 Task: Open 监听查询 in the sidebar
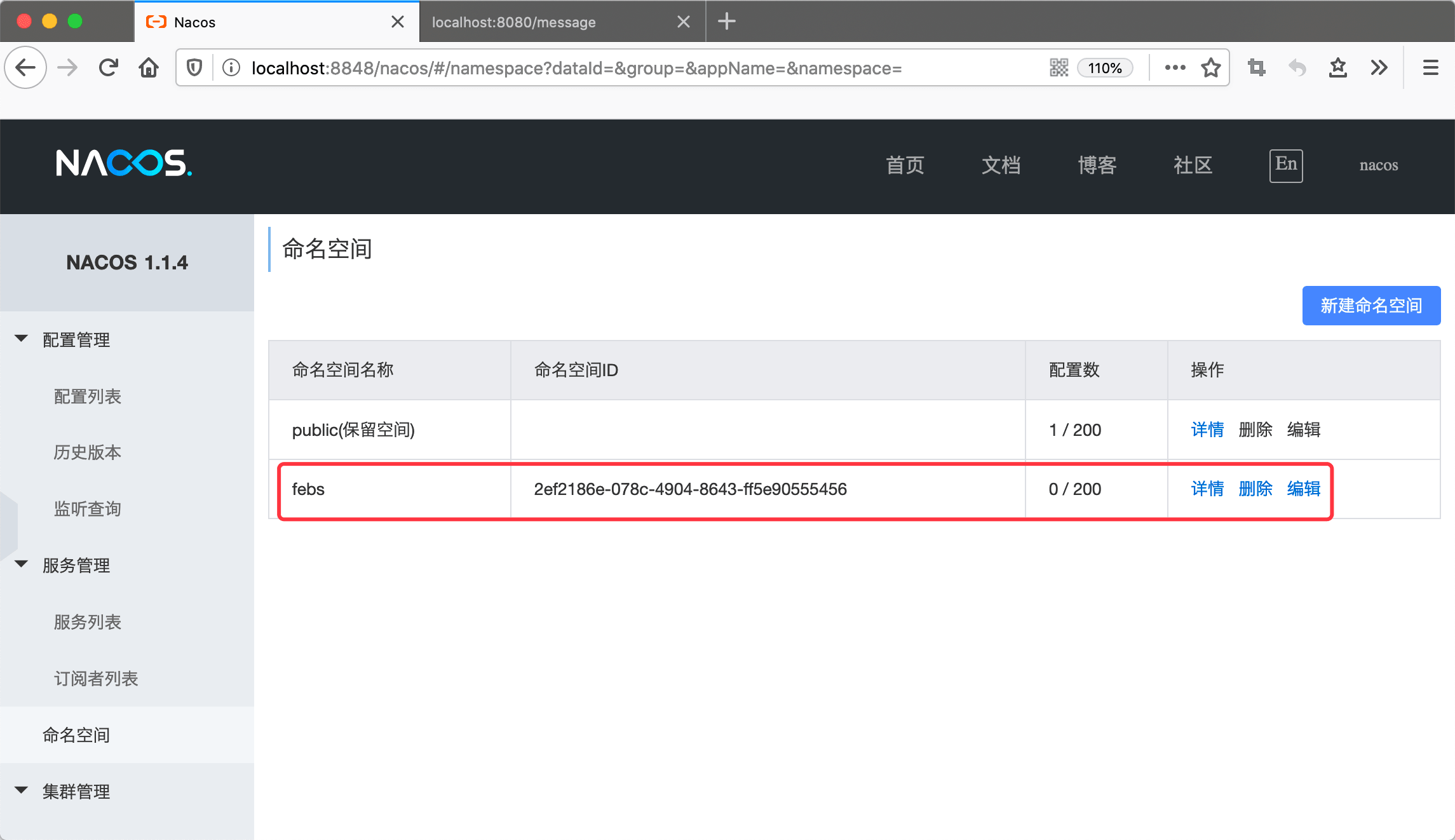[x=88, y=509]
